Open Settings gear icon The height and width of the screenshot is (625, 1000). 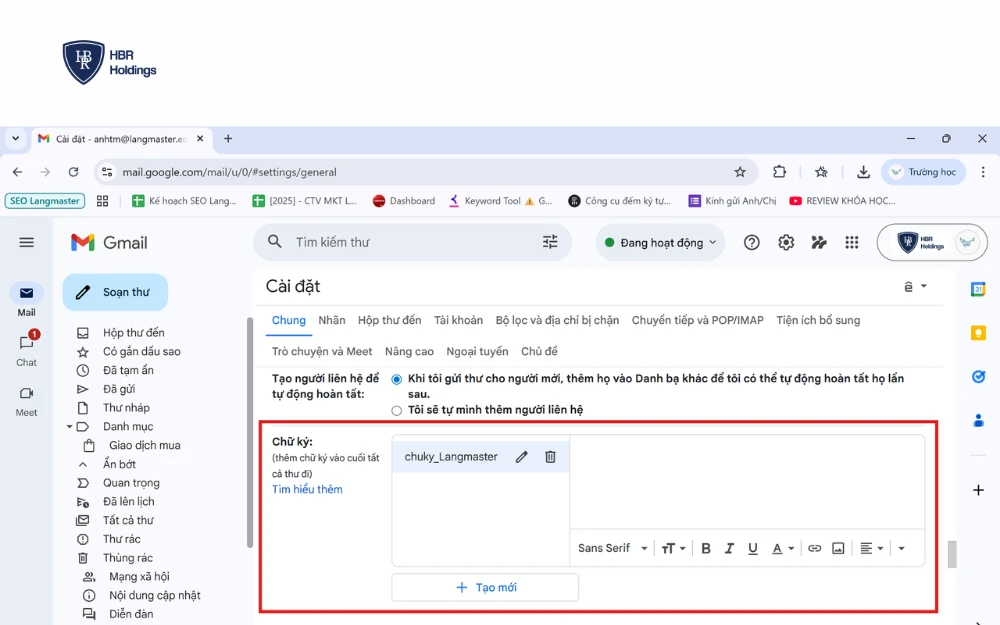click(x=786, y=242)
